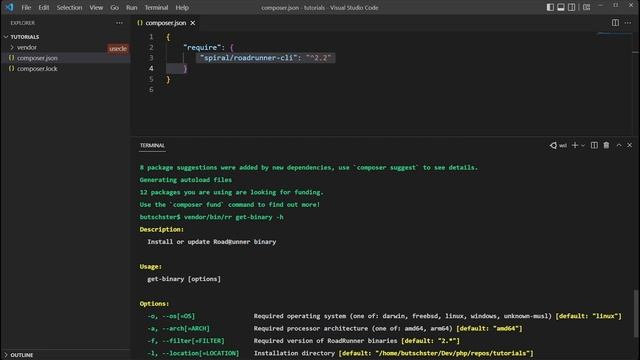Open composer.json in the Explorer tree
Image resolution: width=640 pixels, height=360 pixels.
pos(37,58)
